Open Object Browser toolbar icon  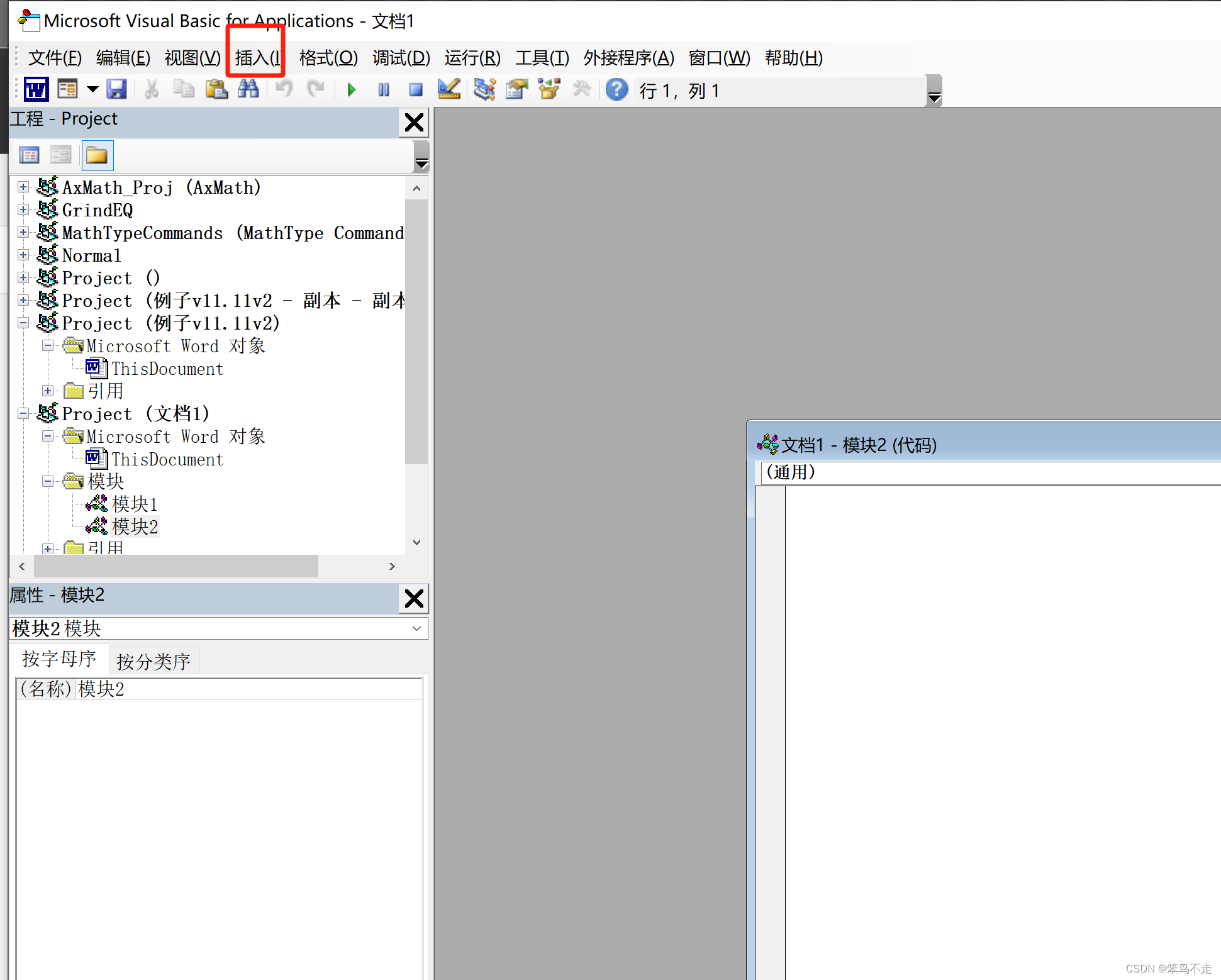[x=549, y=89]
